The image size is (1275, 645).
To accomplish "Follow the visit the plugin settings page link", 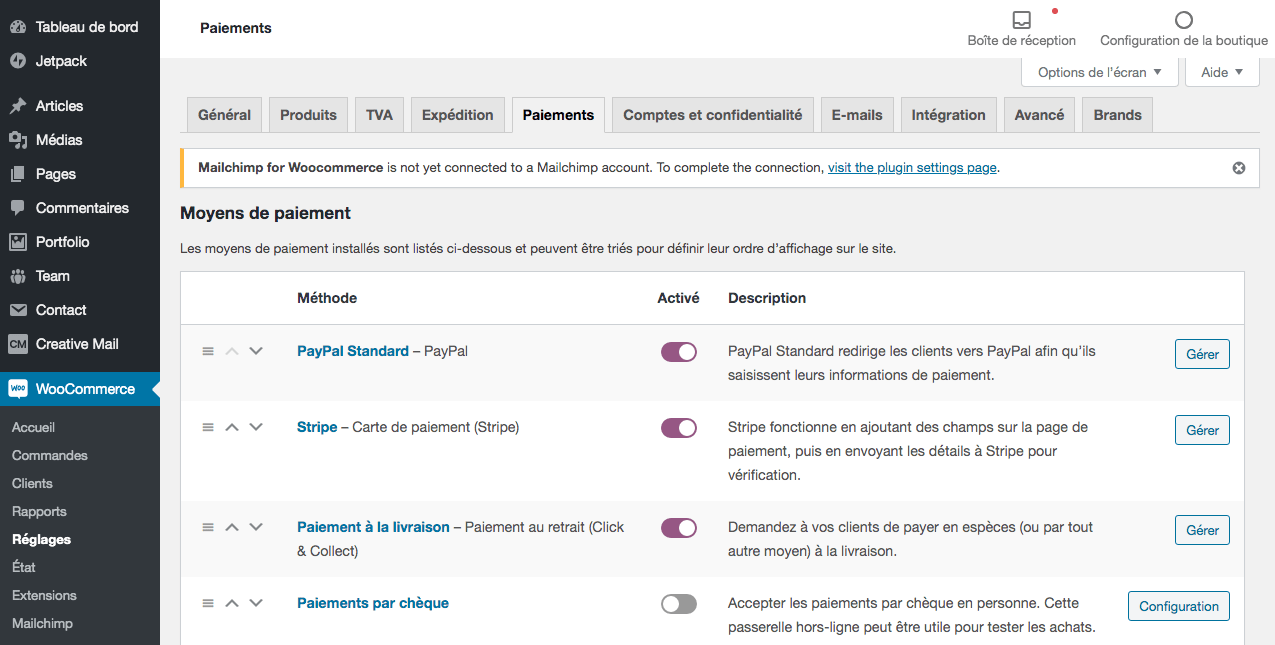I will pos(912,168).
